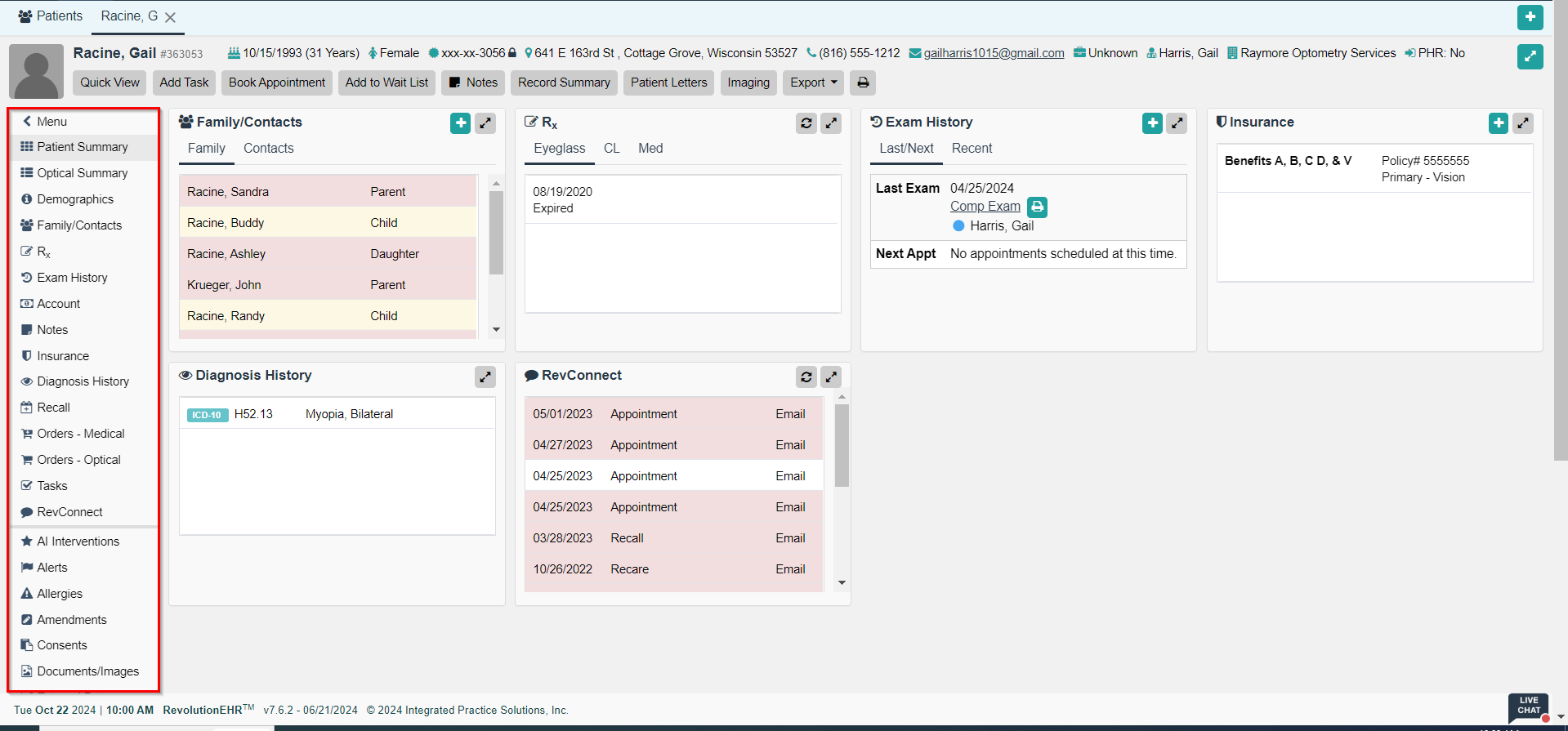Add a new family member with plus icon
The height and width of the screenshot is (731, 1568).
(461, 123)
